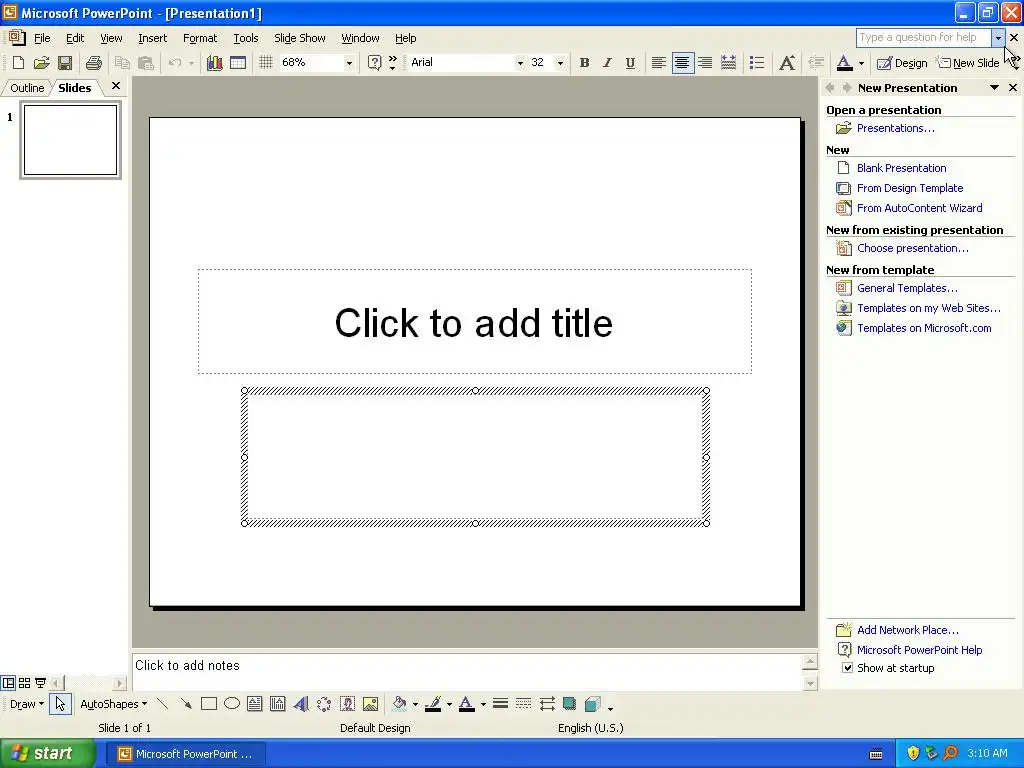Select the Oval drawing tool
Image resolution: width=1024 pixels, height=768 pixels.
[x=232, y=703]
